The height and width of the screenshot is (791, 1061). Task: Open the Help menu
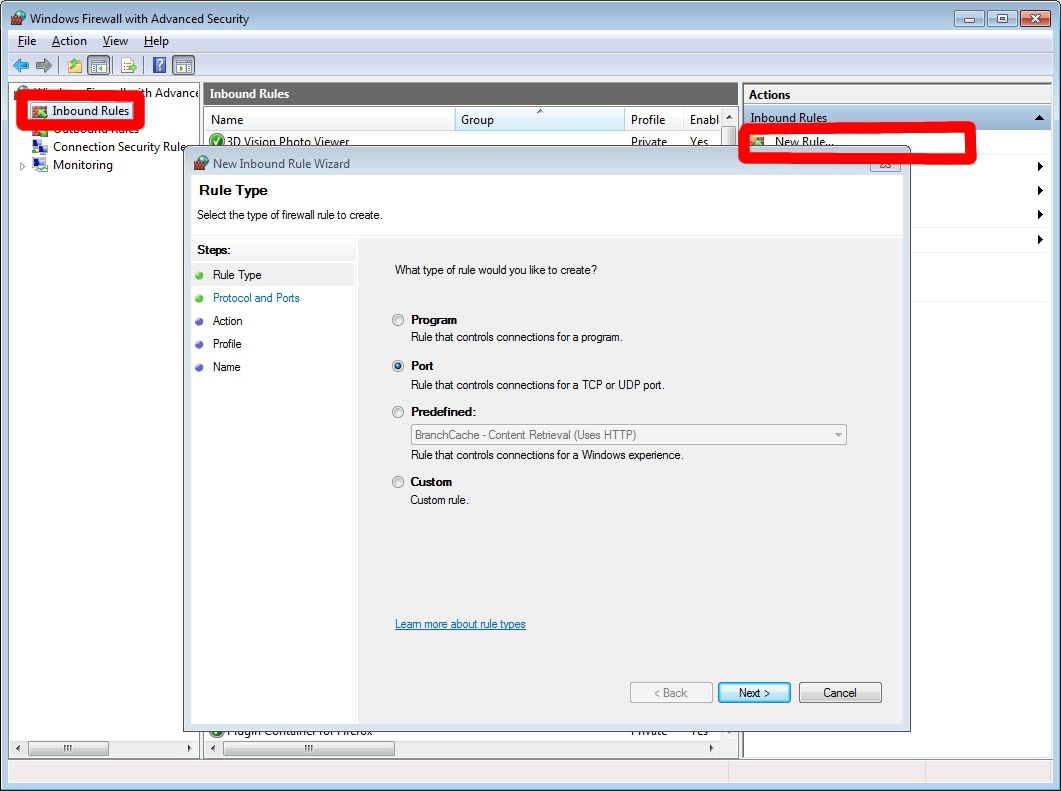[156, 41]
